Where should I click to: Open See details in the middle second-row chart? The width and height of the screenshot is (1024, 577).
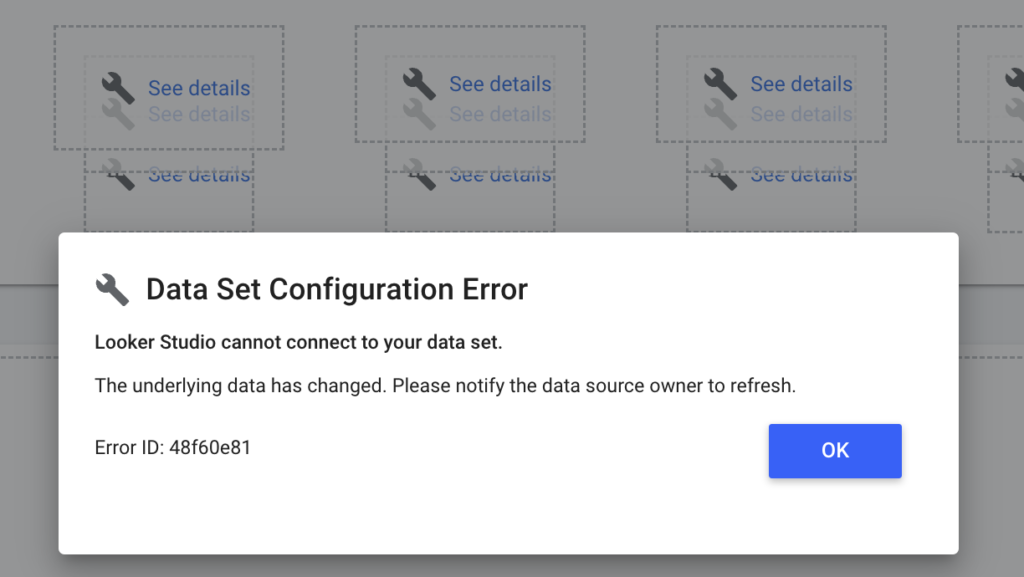coord(502,174)
